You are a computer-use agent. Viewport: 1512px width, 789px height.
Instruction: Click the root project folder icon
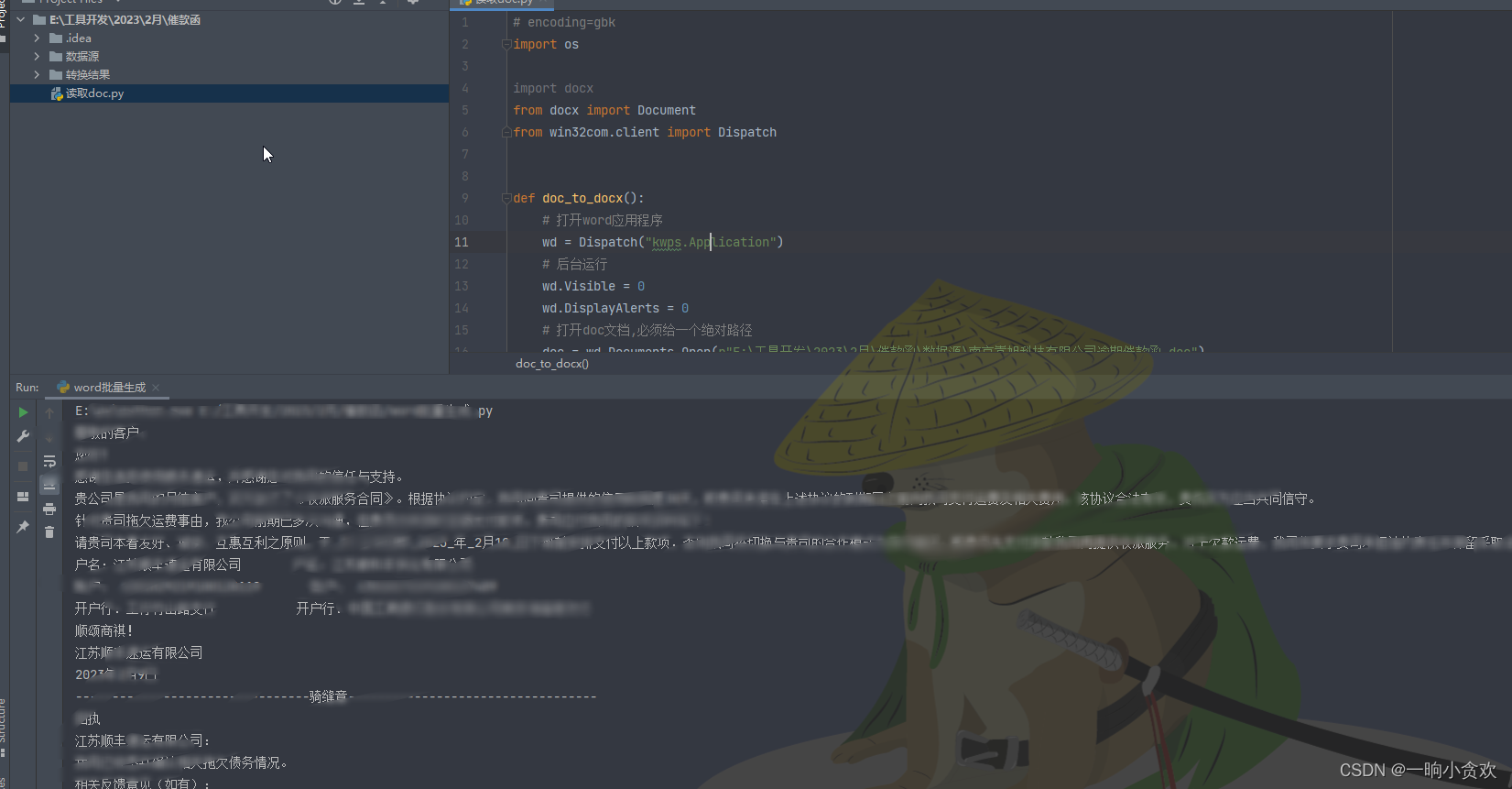[39, 19]
